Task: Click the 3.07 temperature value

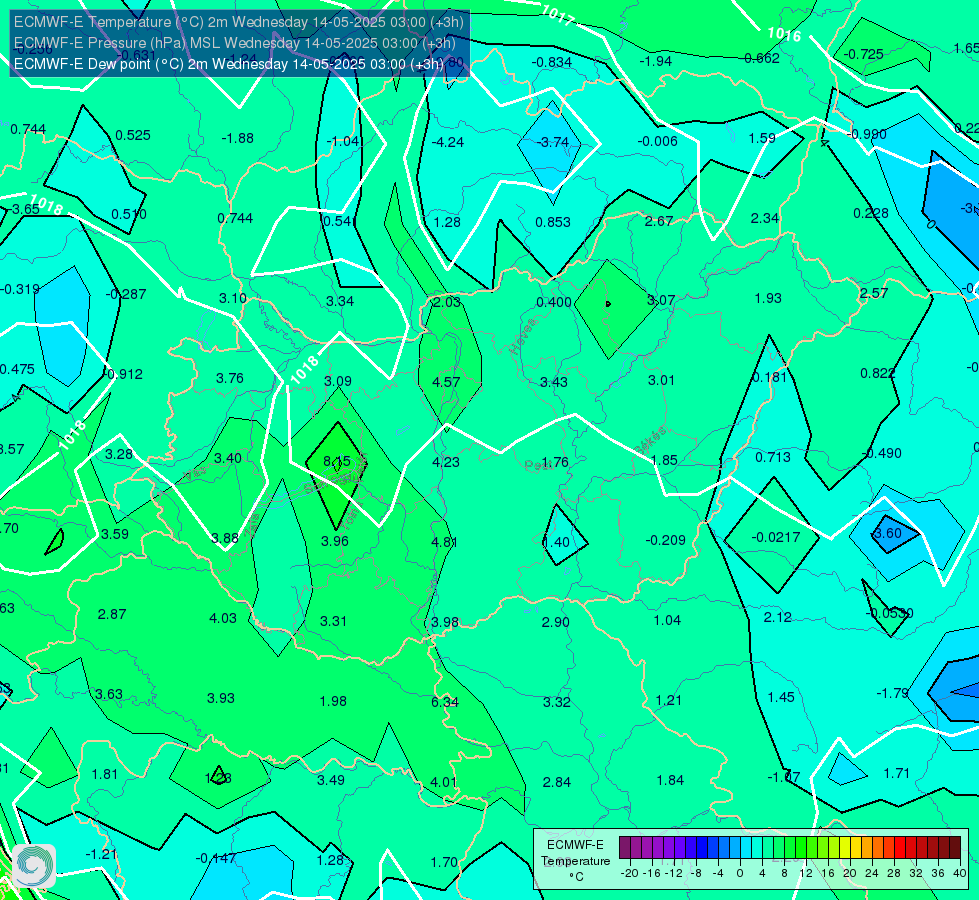Action: (661, 300)
